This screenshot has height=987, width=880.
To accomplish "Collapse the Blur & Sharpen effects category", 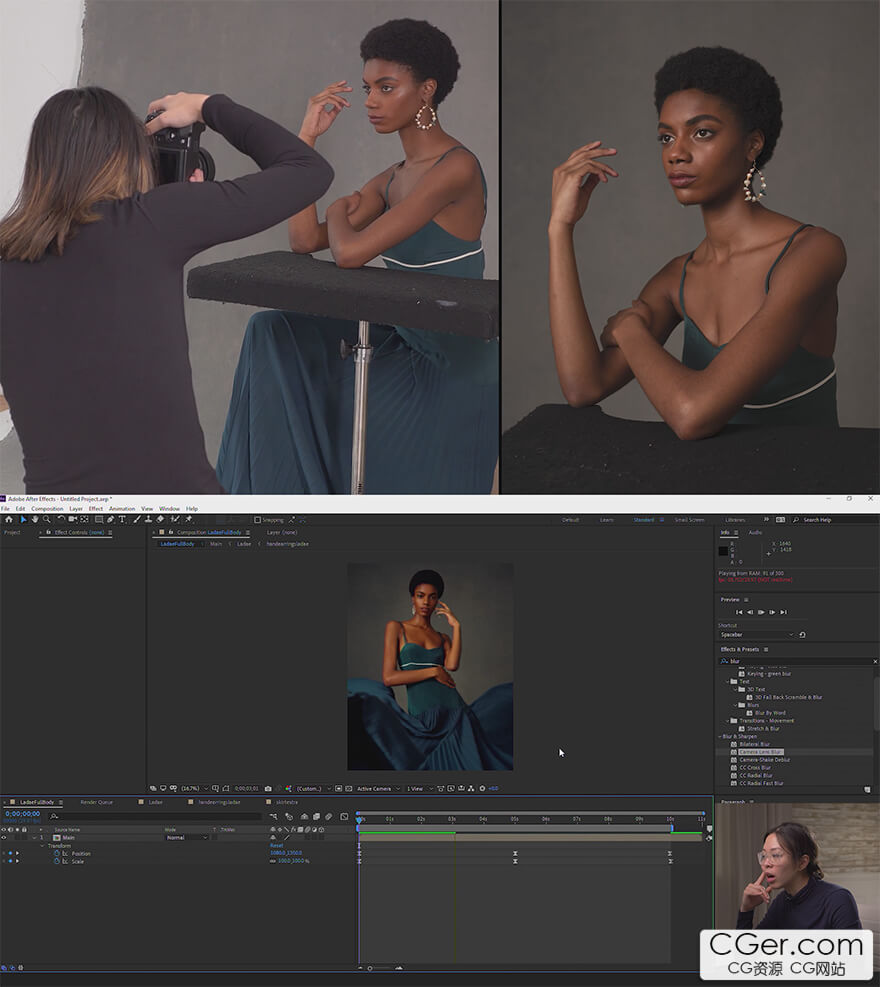I will [x=720, y=736].
